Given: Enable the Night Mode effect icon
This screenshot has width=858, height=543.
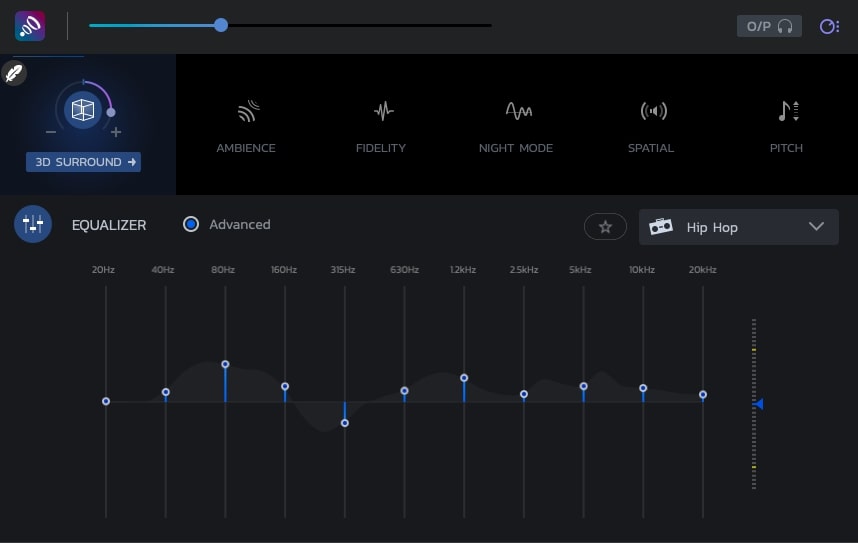Looking at the screenshot, I should coord(516,111).
